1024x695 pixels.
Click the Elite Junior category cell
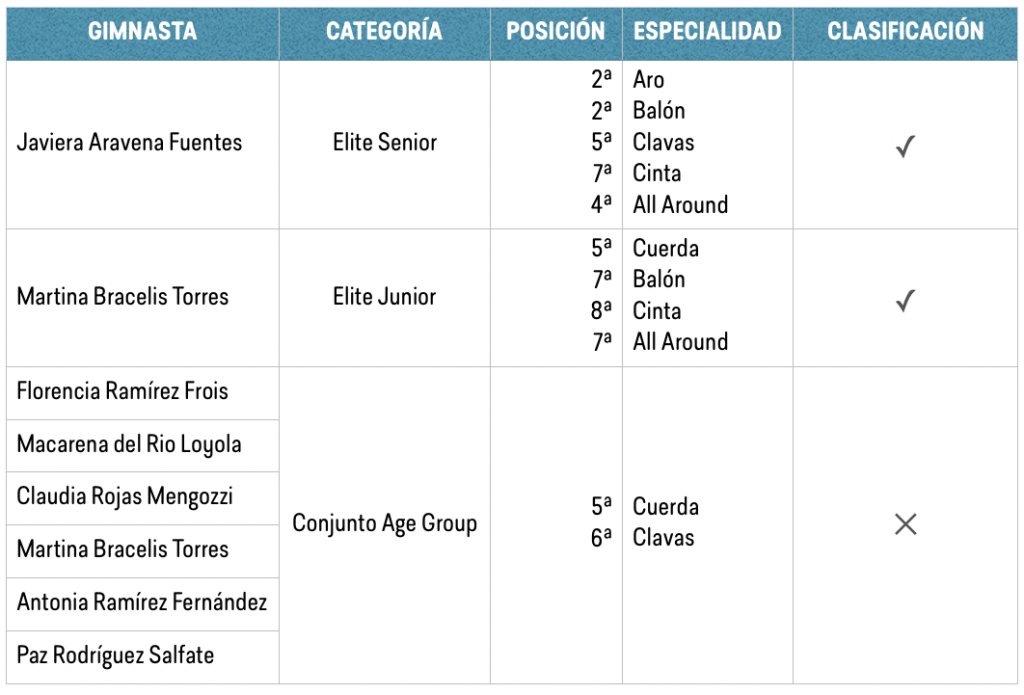[x=384, y=297]
